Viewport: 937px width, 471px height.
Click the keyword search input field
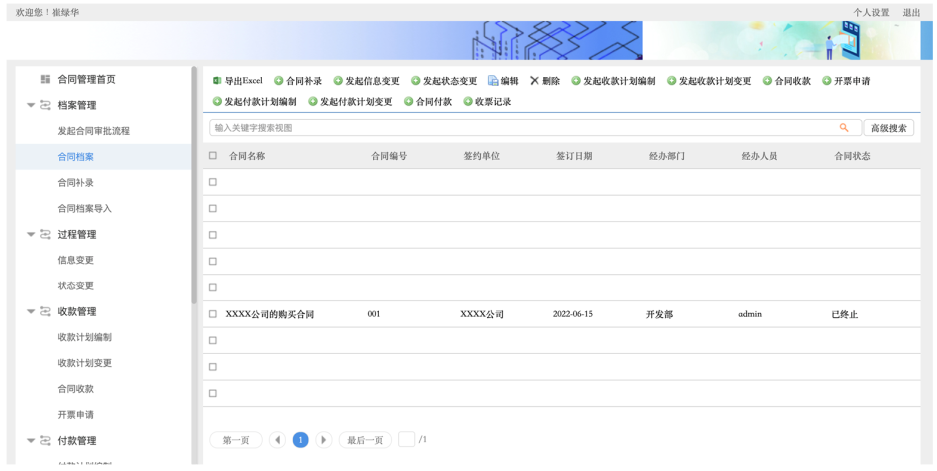[x=520, y=128]
